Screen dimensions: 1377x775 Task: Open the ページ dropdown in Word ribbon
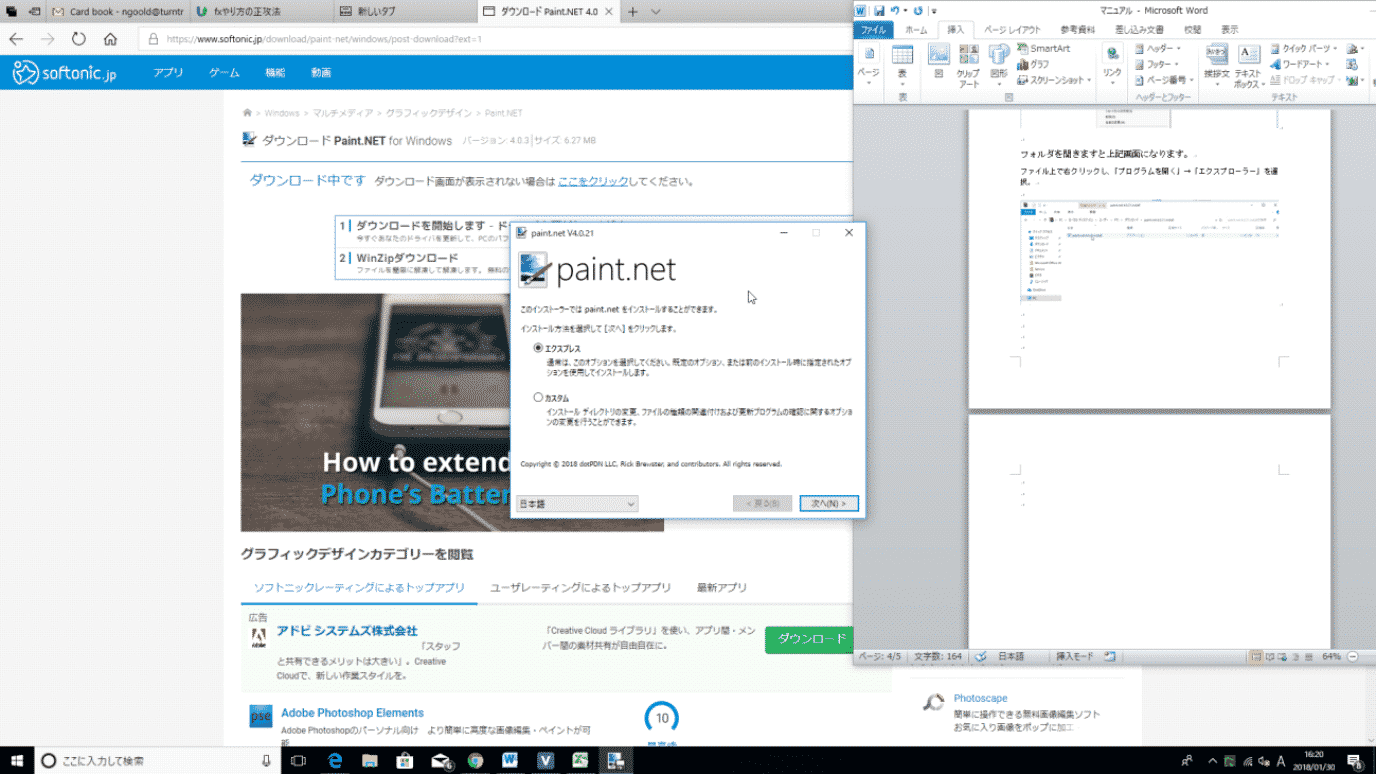coord(869,66)
